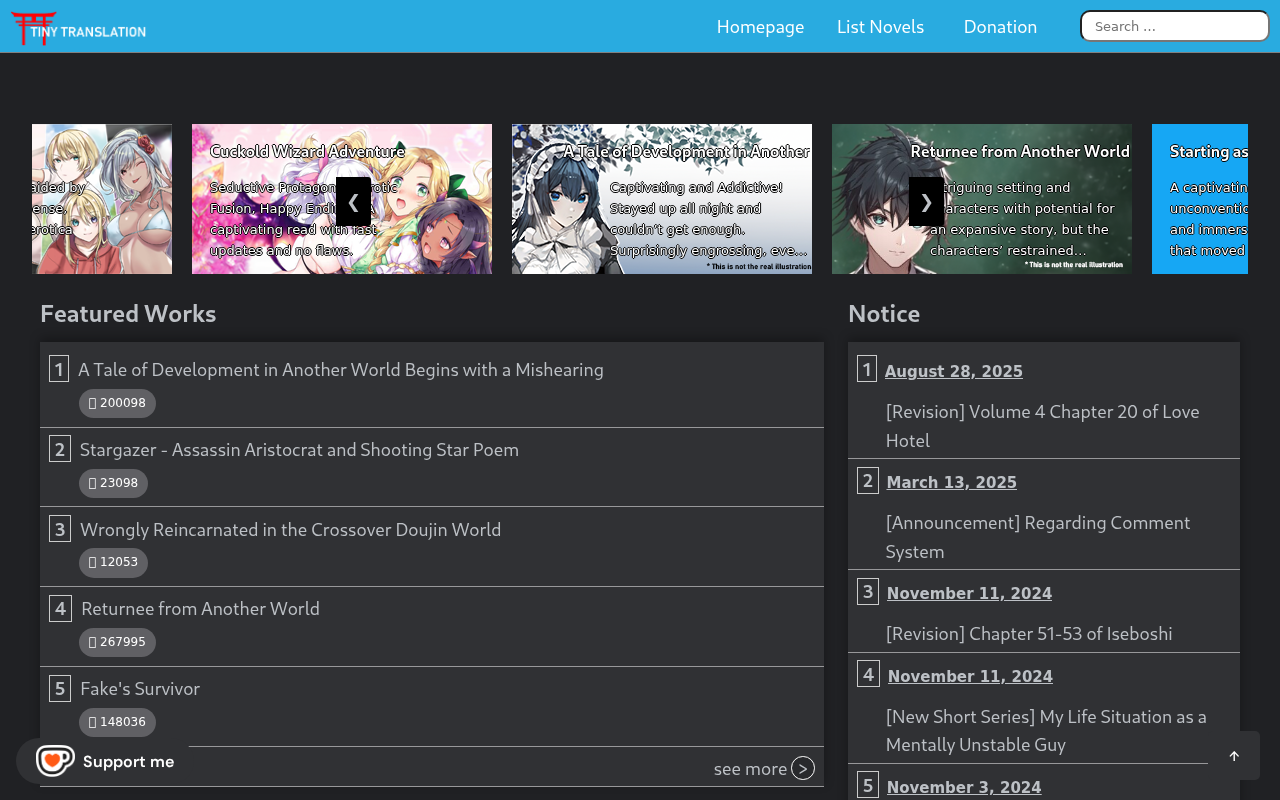This screenshot has height=800, width=1280.
Task: Click the circled arrow icon beside see more
Action: [803, 768]
